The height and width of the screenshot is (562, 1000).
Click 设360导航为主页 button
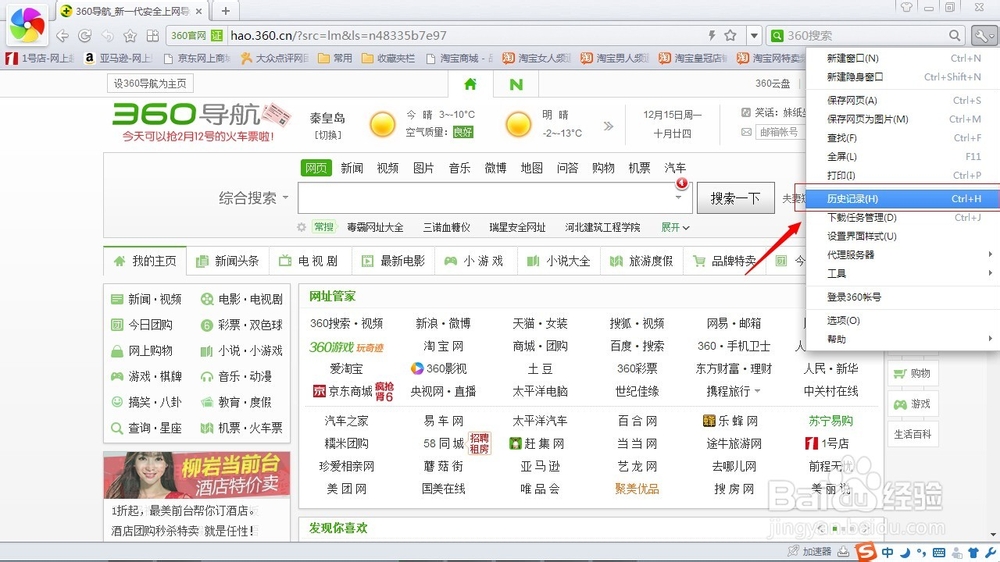[150, 84]
